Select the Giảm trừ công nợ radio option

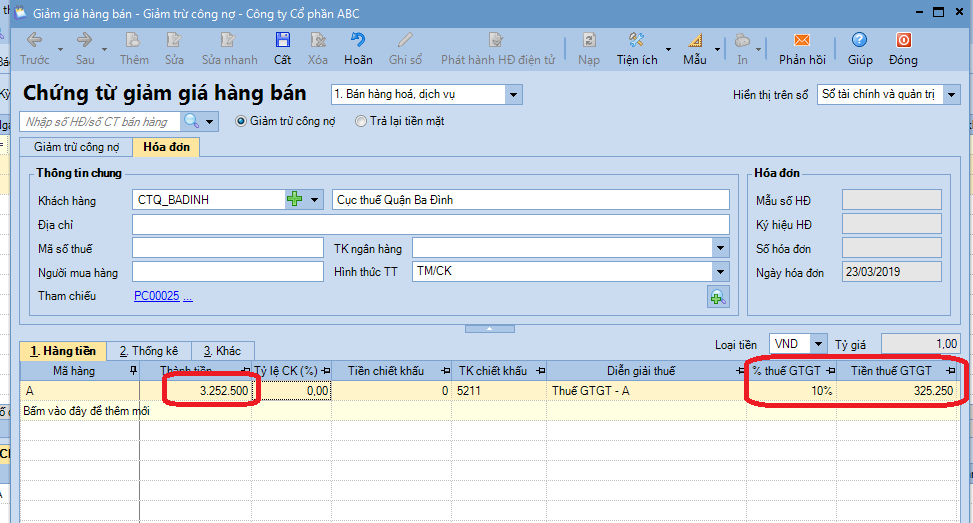point(241,121)
